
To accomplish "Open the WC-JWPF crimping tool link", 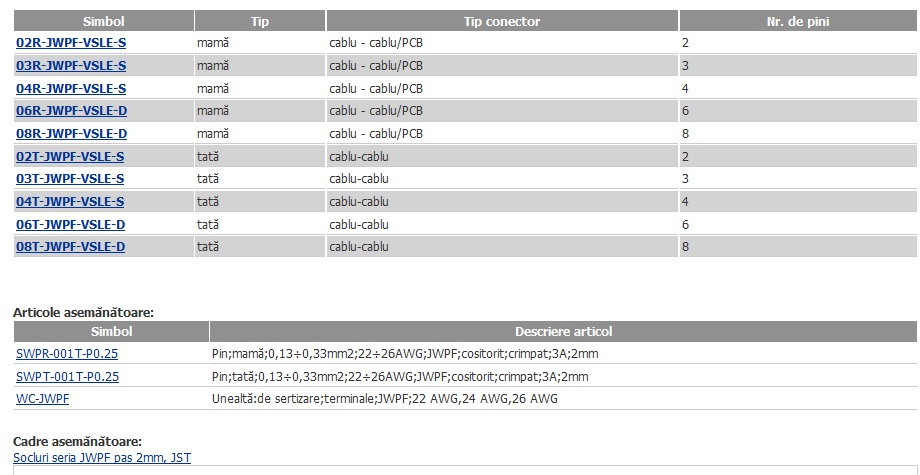I will (42, 399).
